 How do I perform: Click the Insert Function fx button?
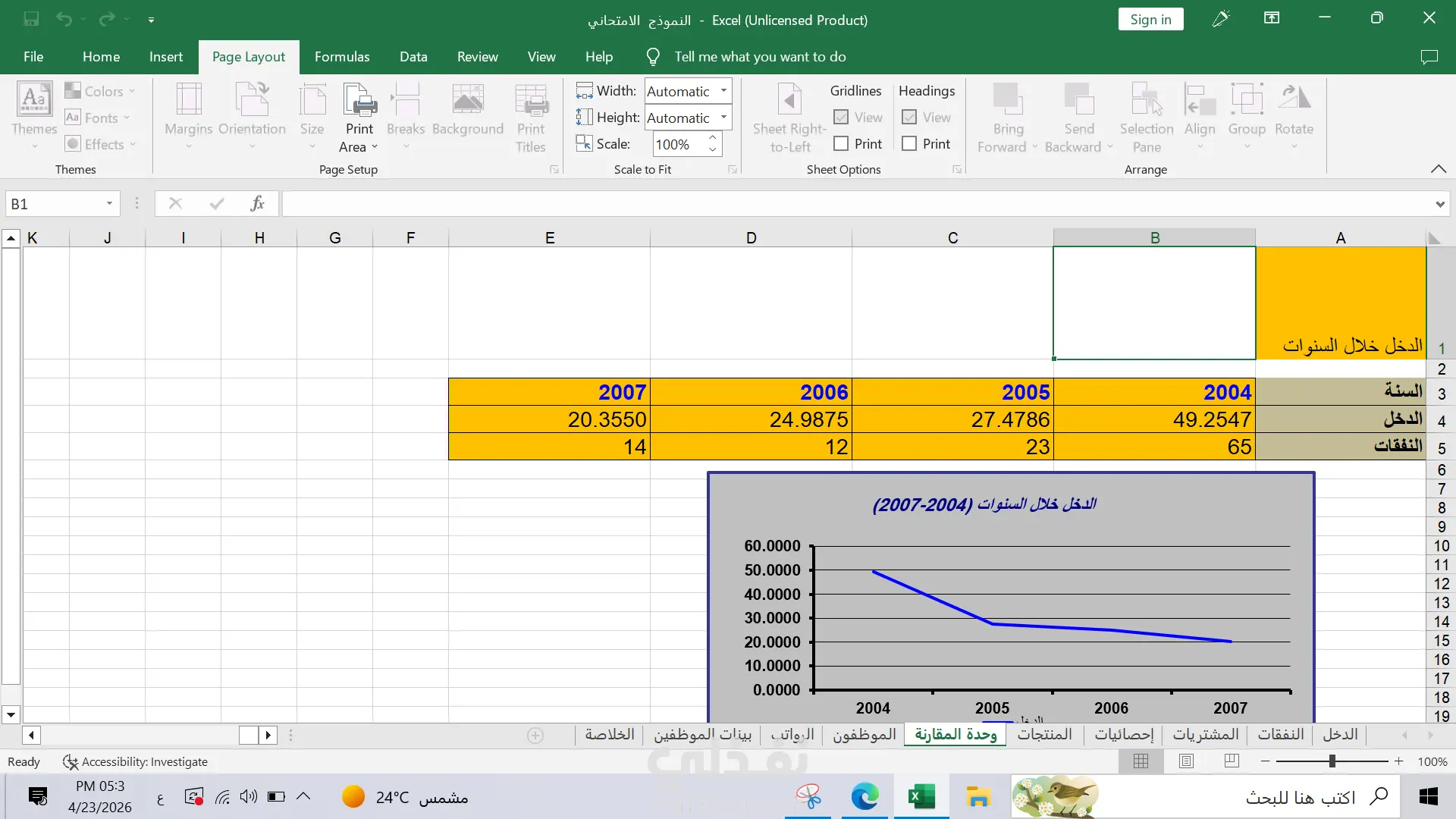(x=257, y=203)
